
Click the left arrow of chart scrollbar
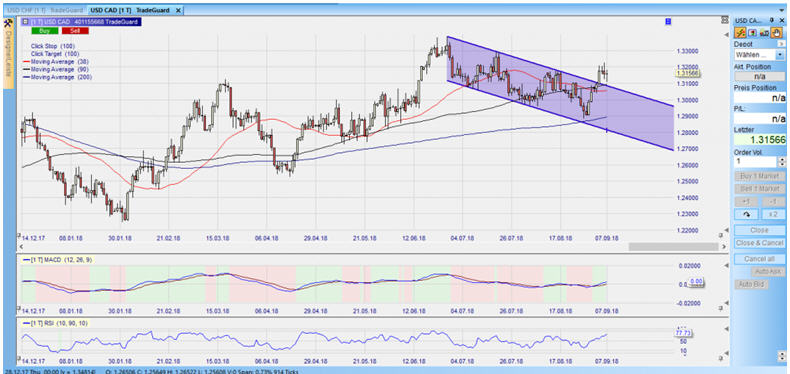(21, 247)
